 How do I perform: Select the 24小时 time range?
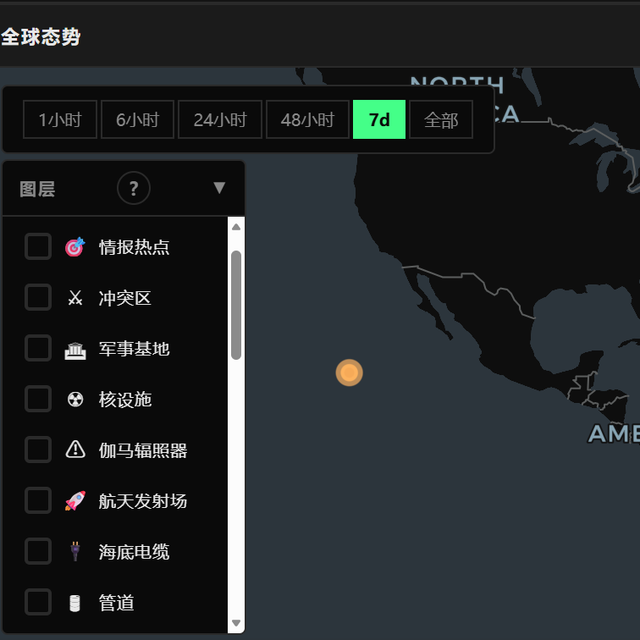[x=220, y=120]
